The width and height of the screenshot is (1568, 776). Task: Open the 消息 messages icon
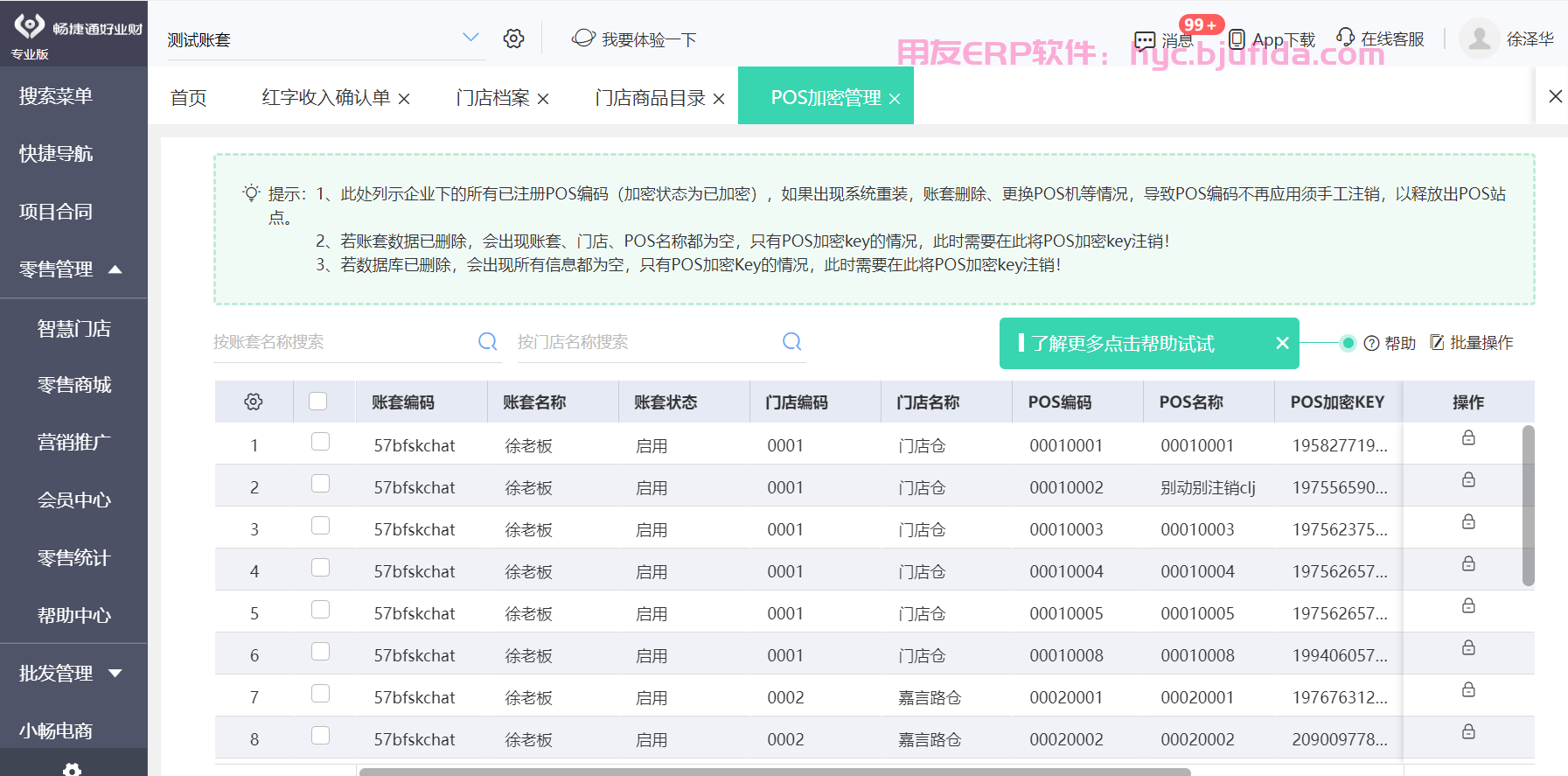pos(1145,40)
